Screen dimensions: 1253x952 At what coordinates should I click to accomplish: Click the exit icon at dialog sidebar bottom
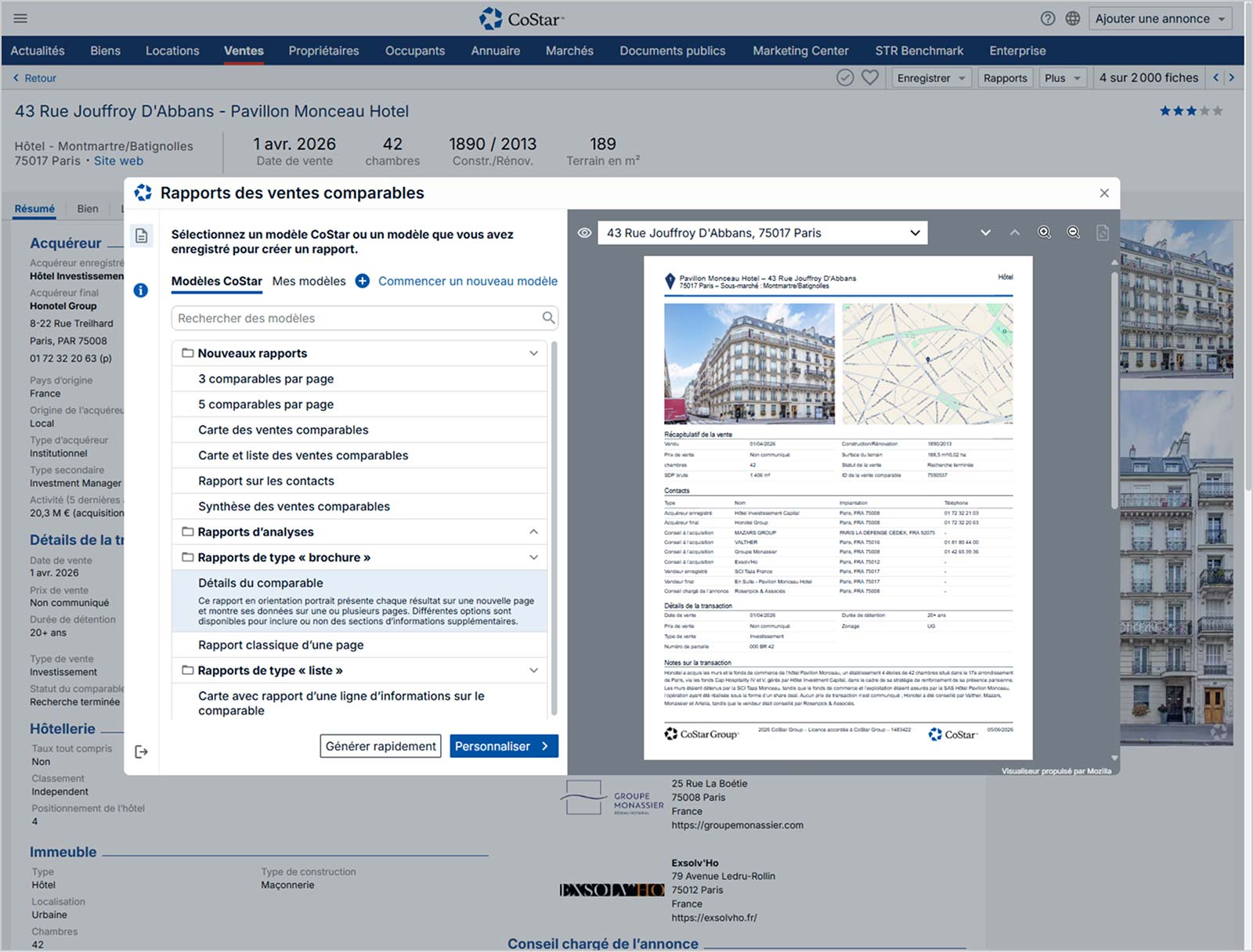[x=142, y=752]
